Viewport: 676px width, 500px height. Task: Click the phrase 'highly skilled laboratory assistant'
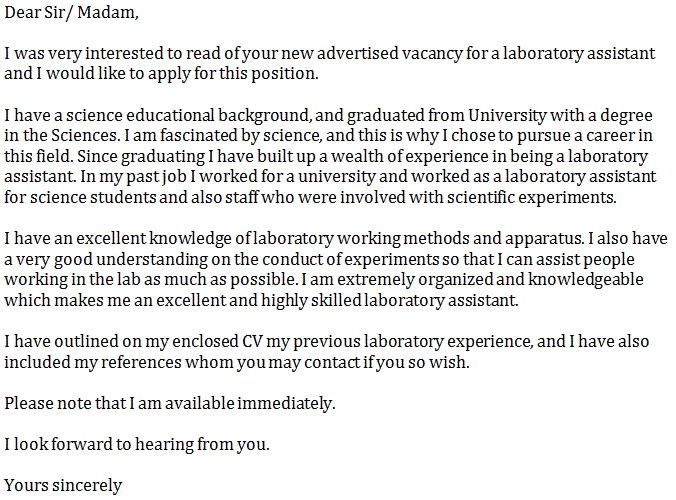389,300
